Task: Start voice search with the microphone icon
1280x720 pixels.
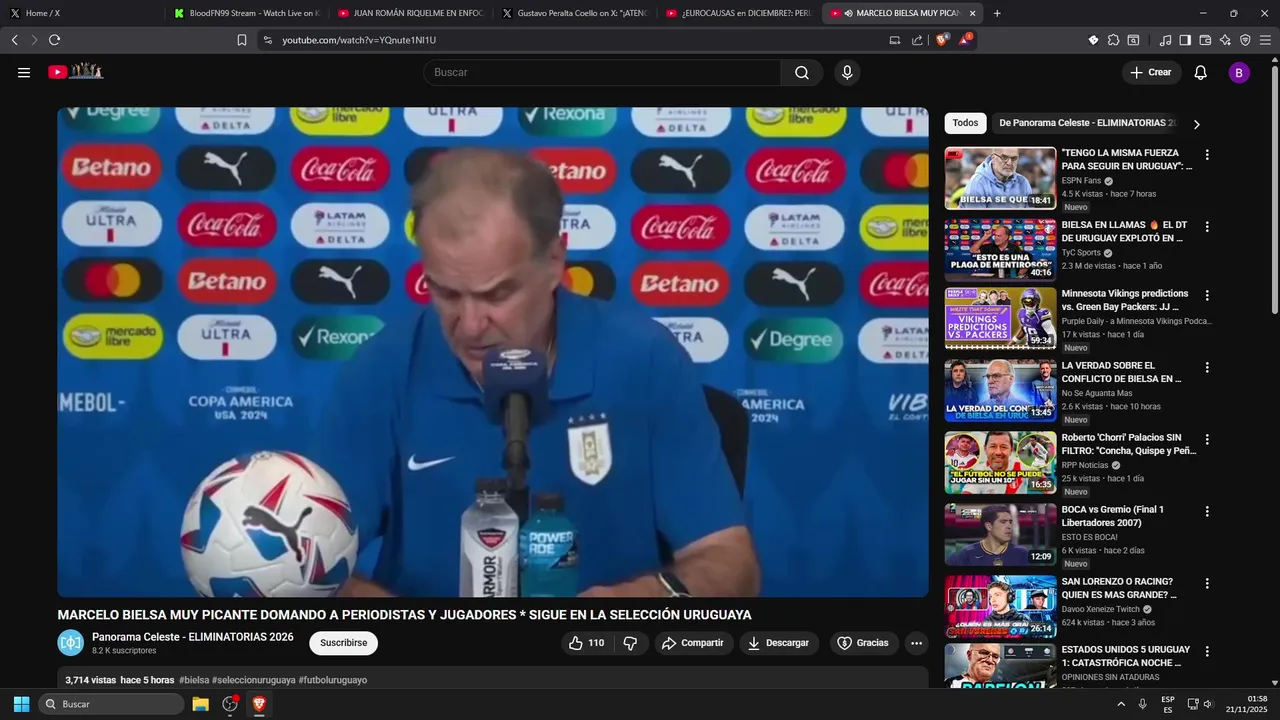Action: (847, 72)
